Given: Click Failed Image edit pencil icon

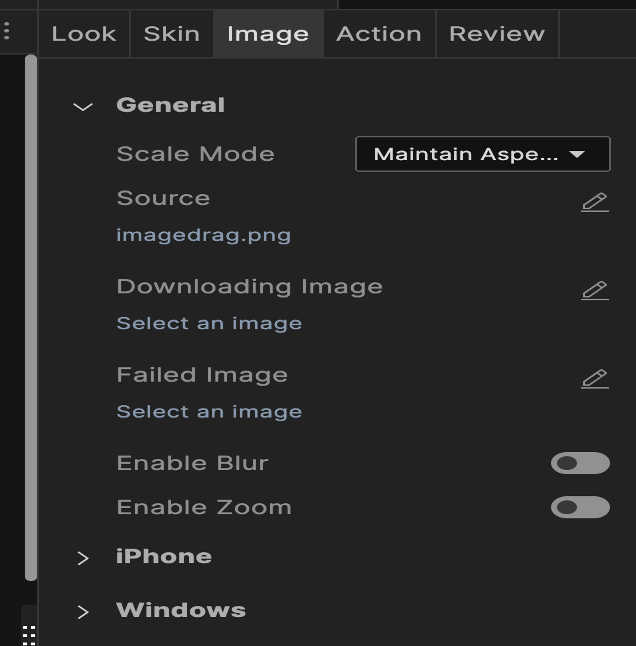Looking at the screenshot, I should tap(595, 379).
